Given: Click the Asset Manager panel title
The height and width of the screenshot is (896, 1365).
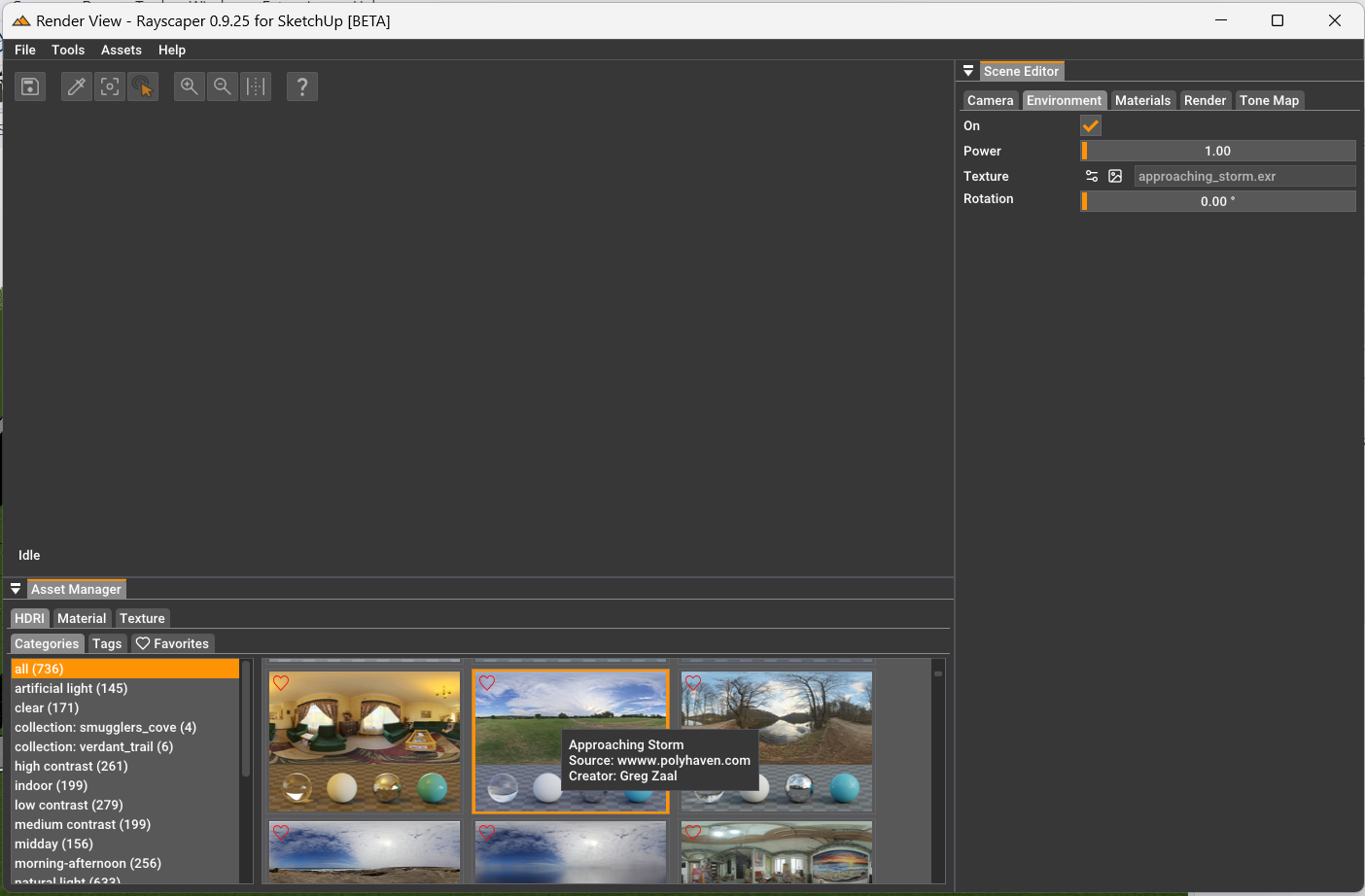Looking at the screenshot, I should coord(76,589).
